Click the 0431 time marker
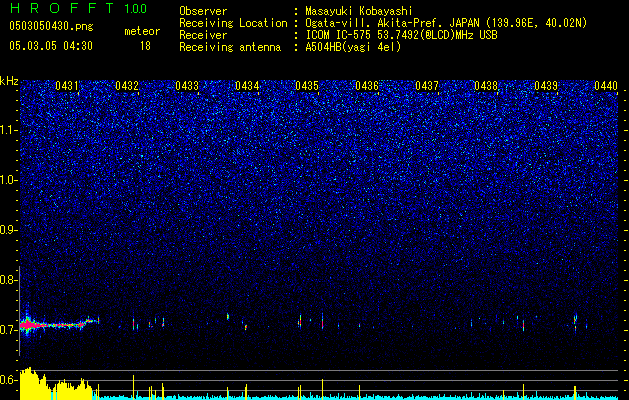629x400 pixels. 67,86
